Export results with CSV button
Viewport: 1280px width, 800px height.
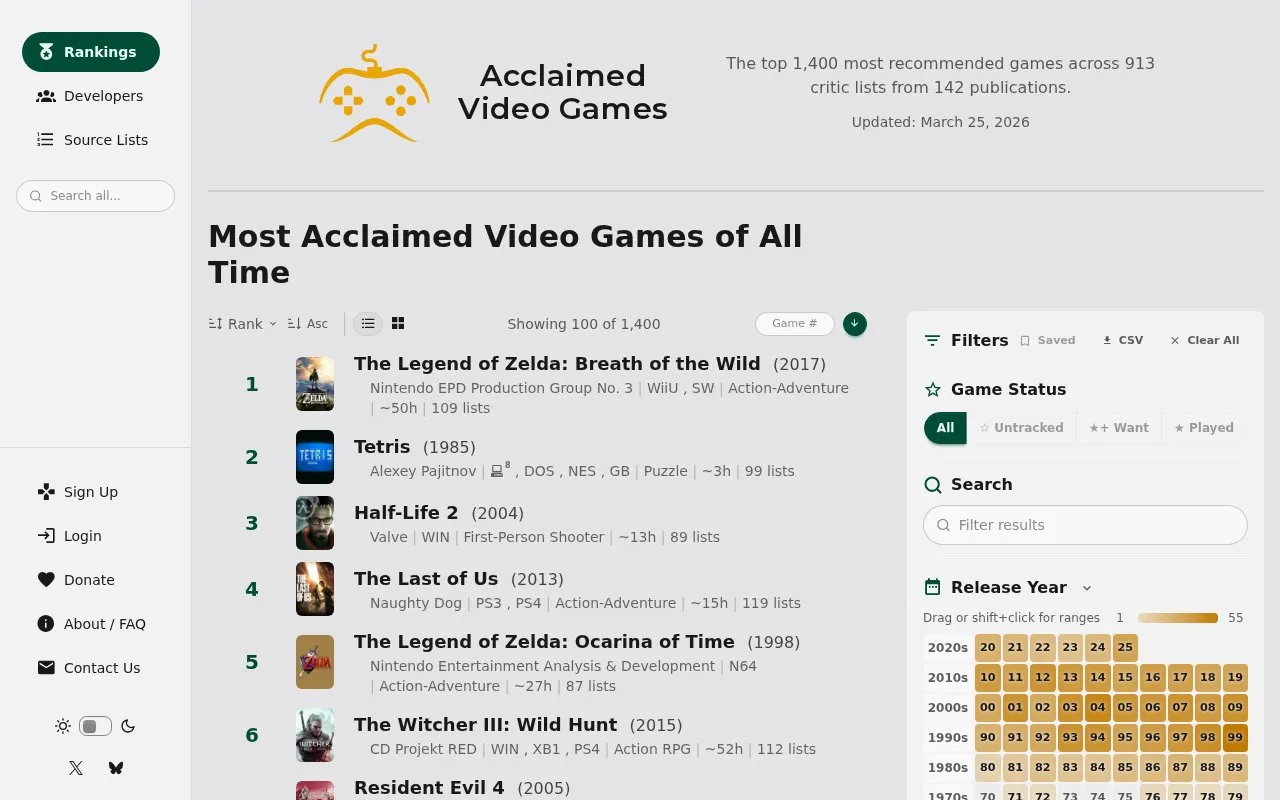pos(1123,340)
